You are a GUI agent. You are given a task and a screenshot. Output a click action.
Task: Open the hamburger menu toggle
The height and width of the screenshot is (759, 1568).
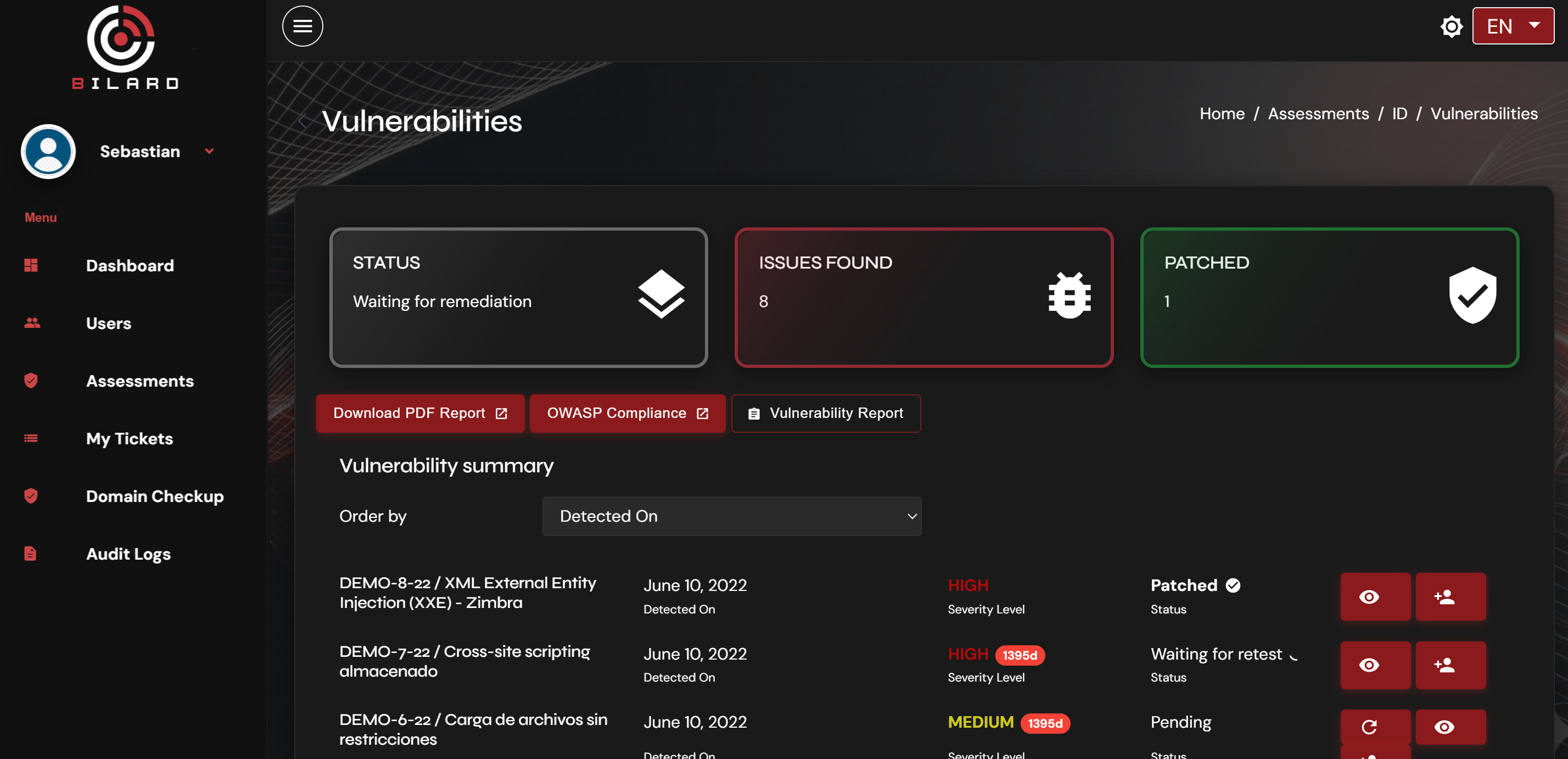(x=303, y=26)
